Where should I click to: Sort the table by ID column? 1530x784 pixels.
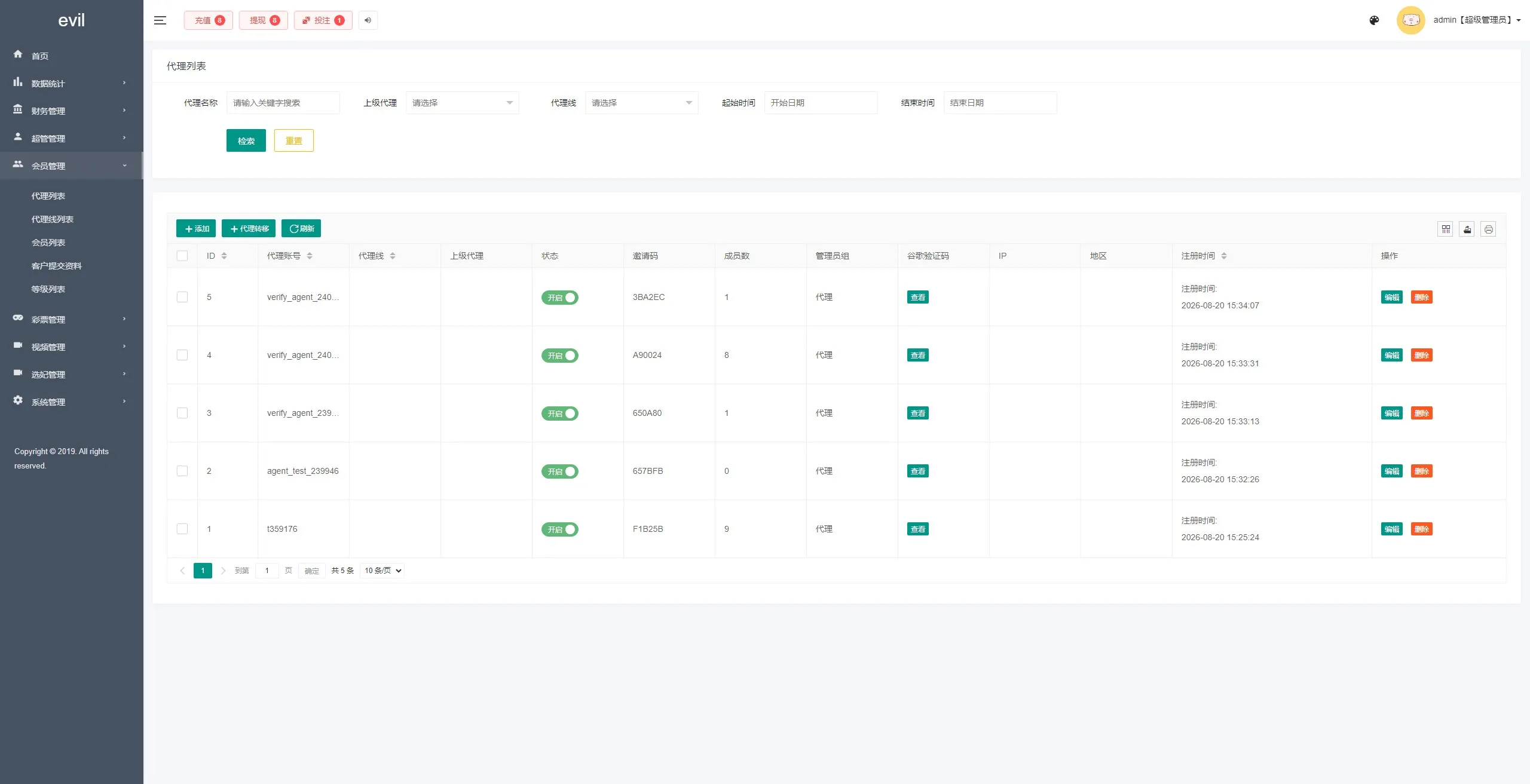[224, 256]
